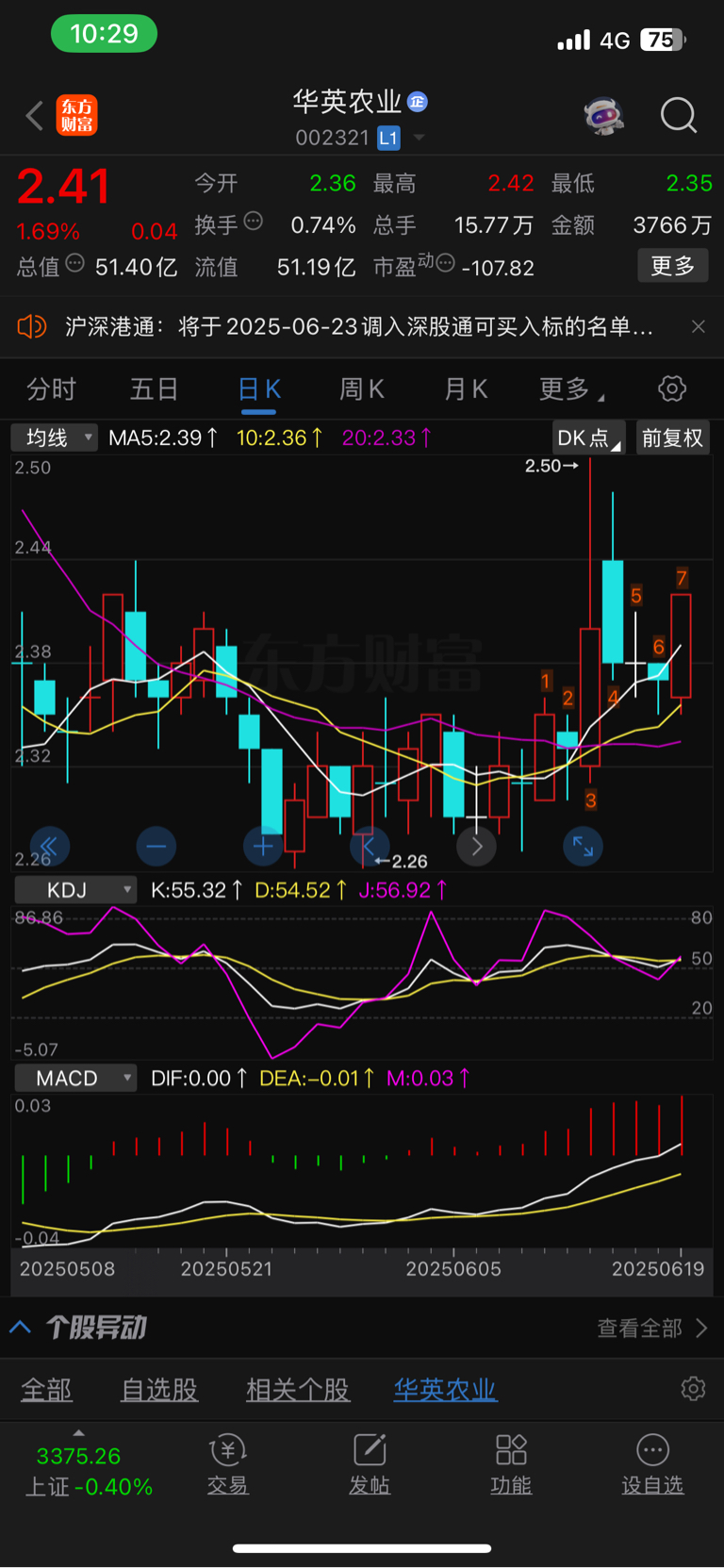Screen dimensions: 724x1568
Task: Tap the DIF:0.00 value label
Action: [x=199, y=1078]
